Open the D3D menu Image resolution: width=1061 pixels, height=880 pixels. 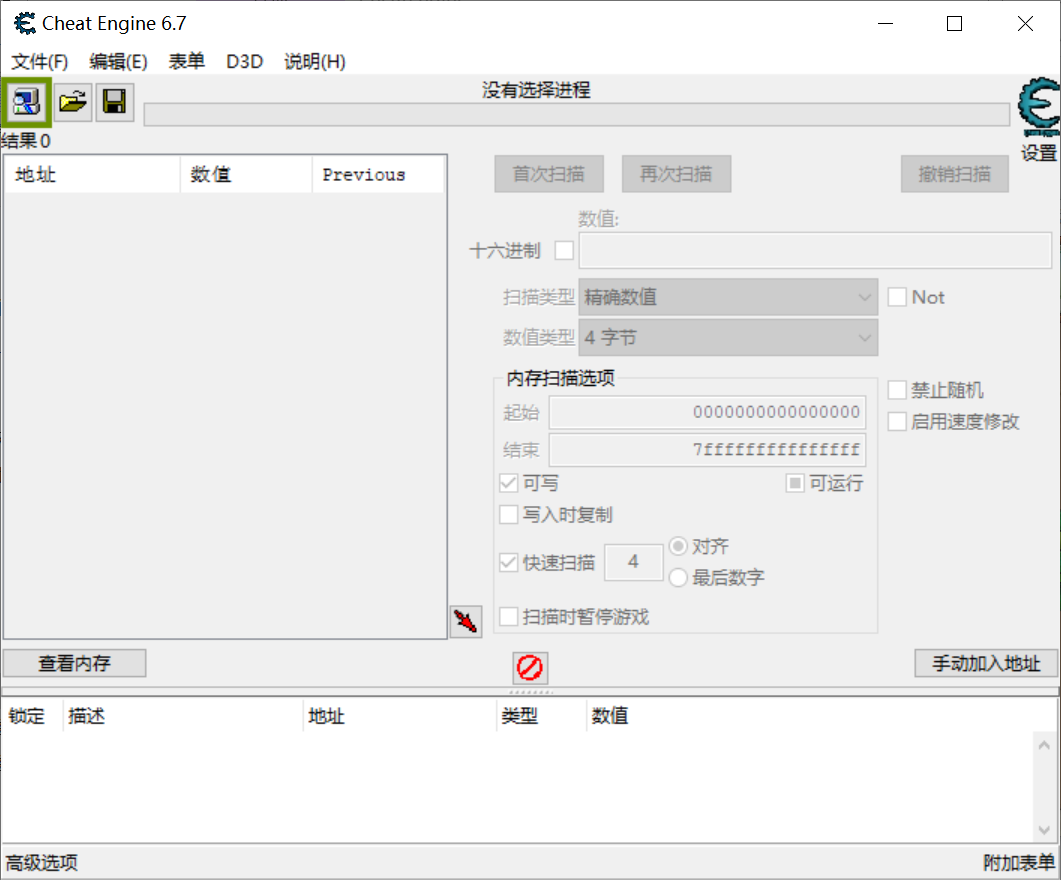tap(244, 61)
